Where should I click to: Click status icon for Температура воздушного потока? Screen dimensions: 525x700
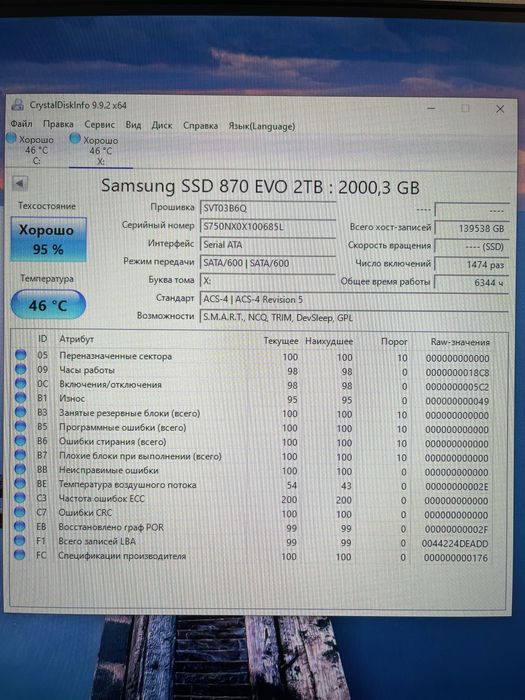(20, 483)
